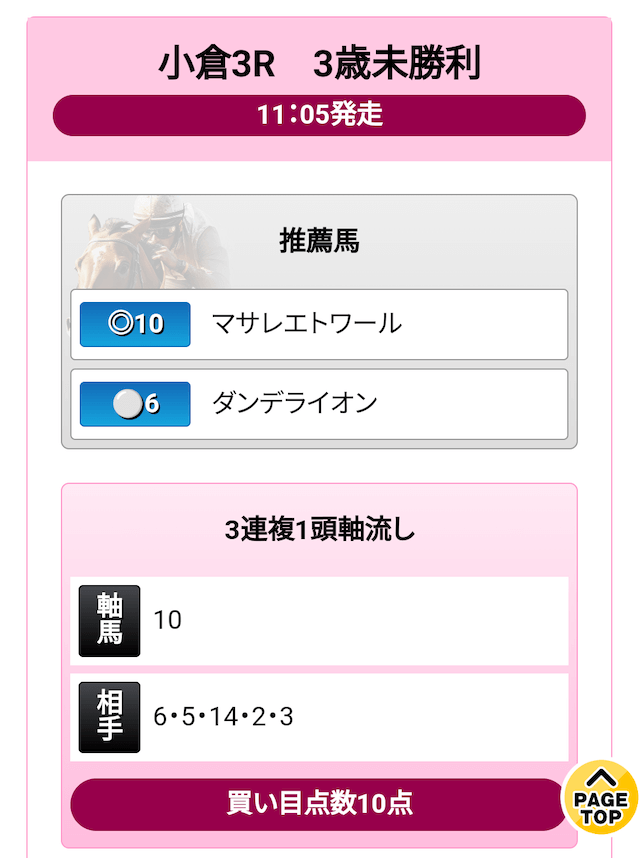This screenshot has height=858, width=640.
Task: Click the 軸馬 black label icon
Action: pos(109,621)
